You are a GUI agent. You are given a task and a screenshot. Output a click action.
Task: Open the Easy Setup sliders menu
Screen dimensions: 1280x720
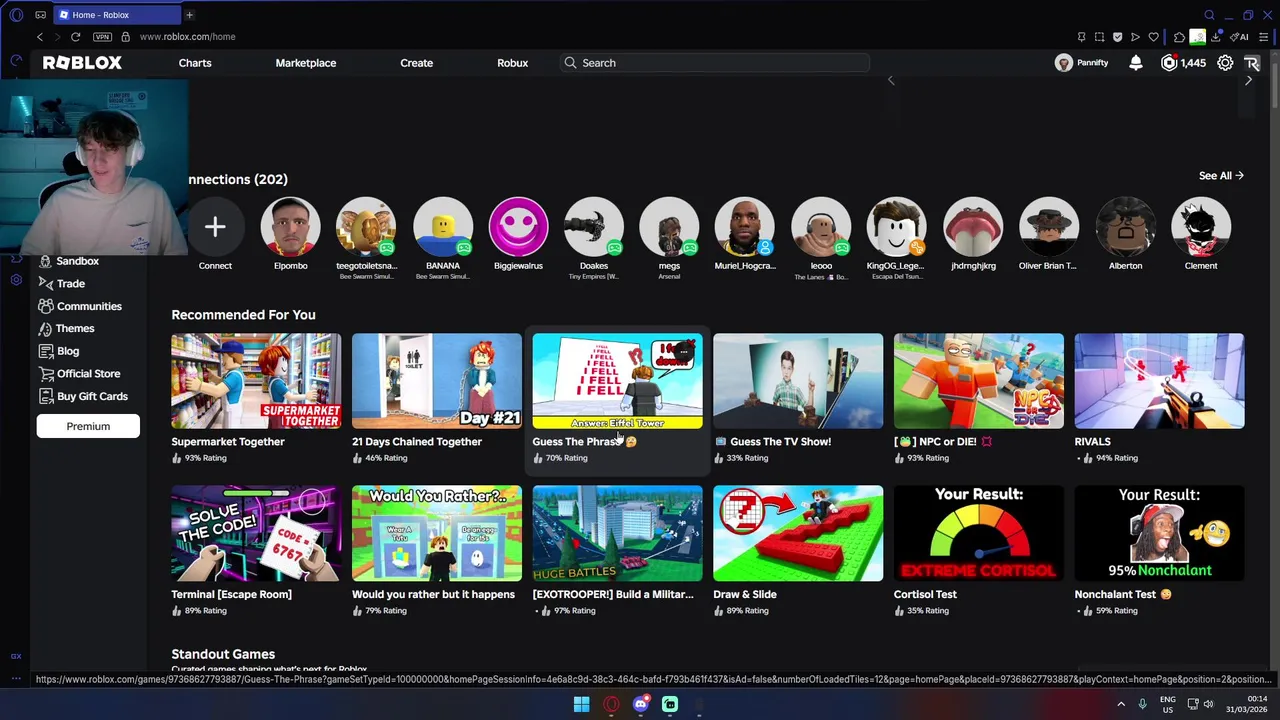tap(1264, 37)
